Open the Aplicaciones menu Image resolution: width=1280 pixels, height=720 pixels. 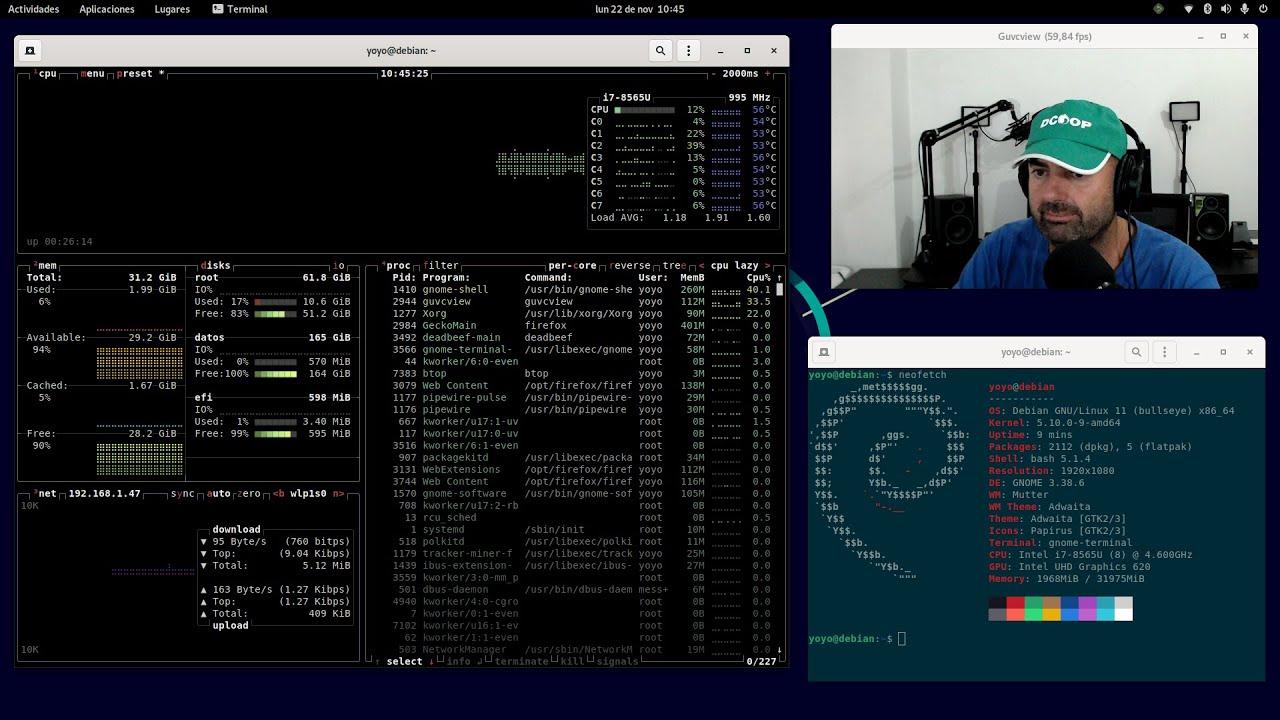pyautogui.click(x=106, y=9)
